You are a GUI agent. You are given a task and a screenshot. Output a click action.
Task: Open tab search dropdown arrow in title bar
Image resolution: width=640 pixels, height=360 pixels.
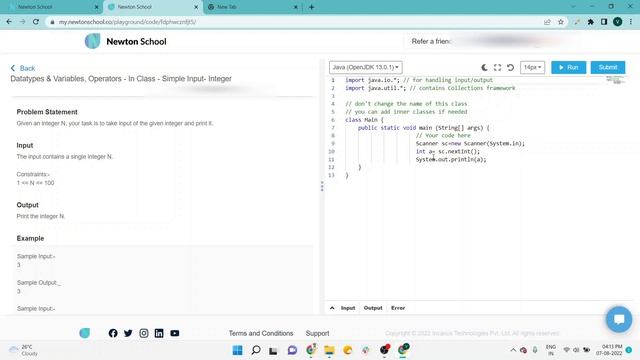573,7
